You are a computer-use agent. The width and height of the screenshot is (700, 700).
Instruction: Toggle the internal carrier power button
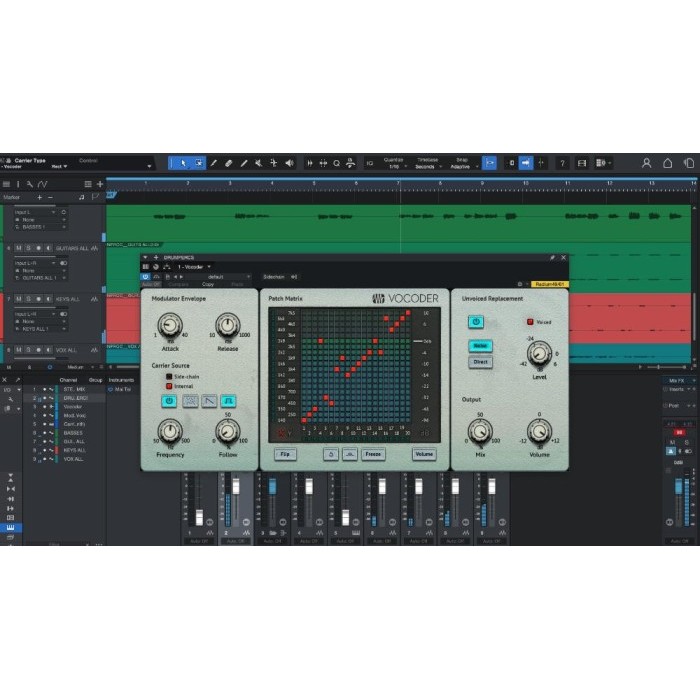tap(169, 401)
